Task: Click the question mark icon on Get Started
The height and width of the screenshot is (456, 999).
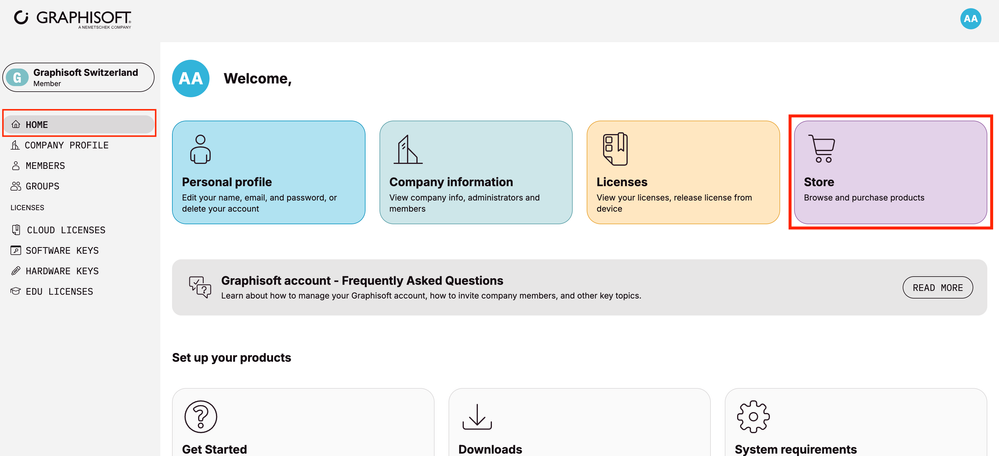Action: [x=201, y=417]
